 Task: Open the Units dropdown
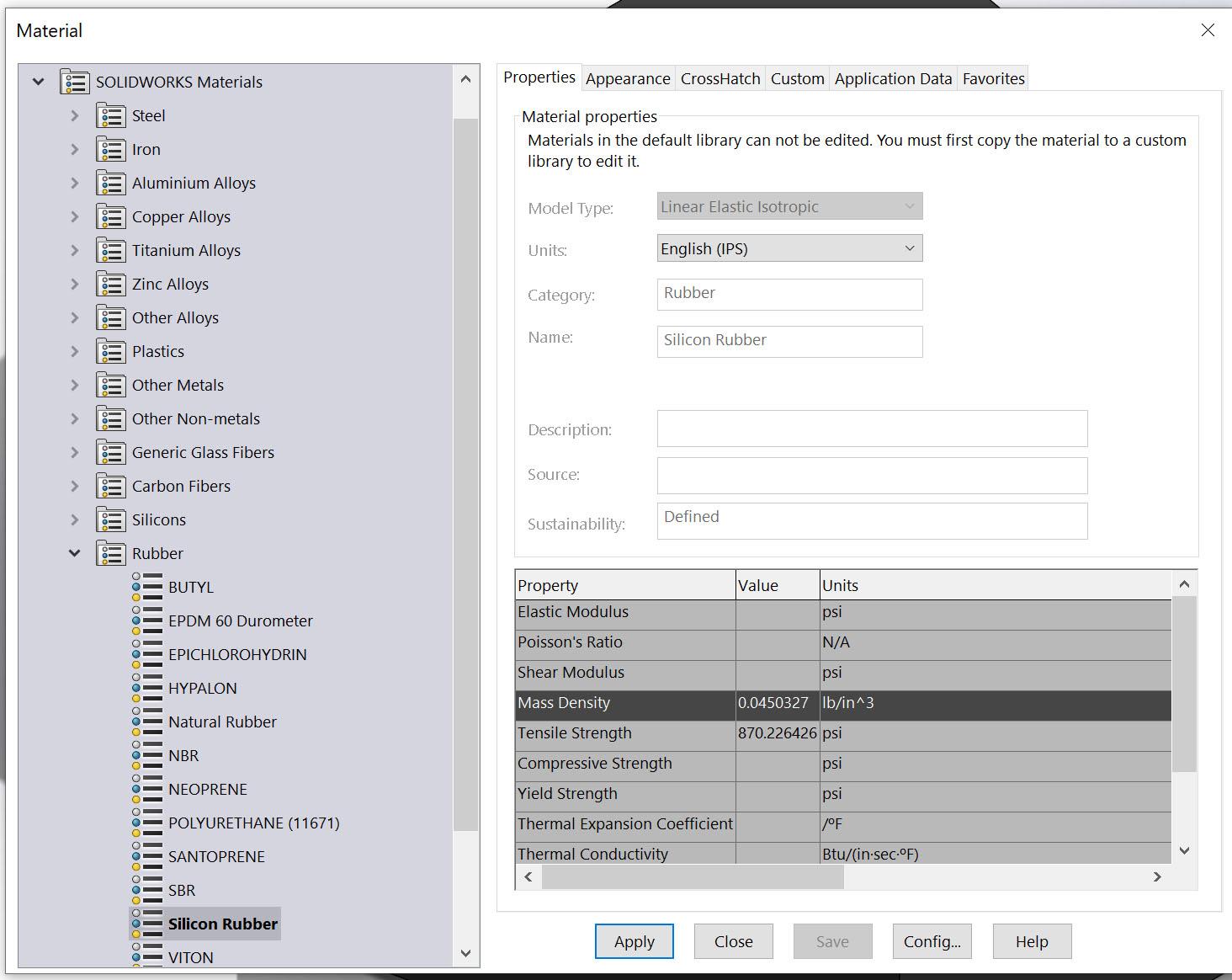[x=789, y=248]
